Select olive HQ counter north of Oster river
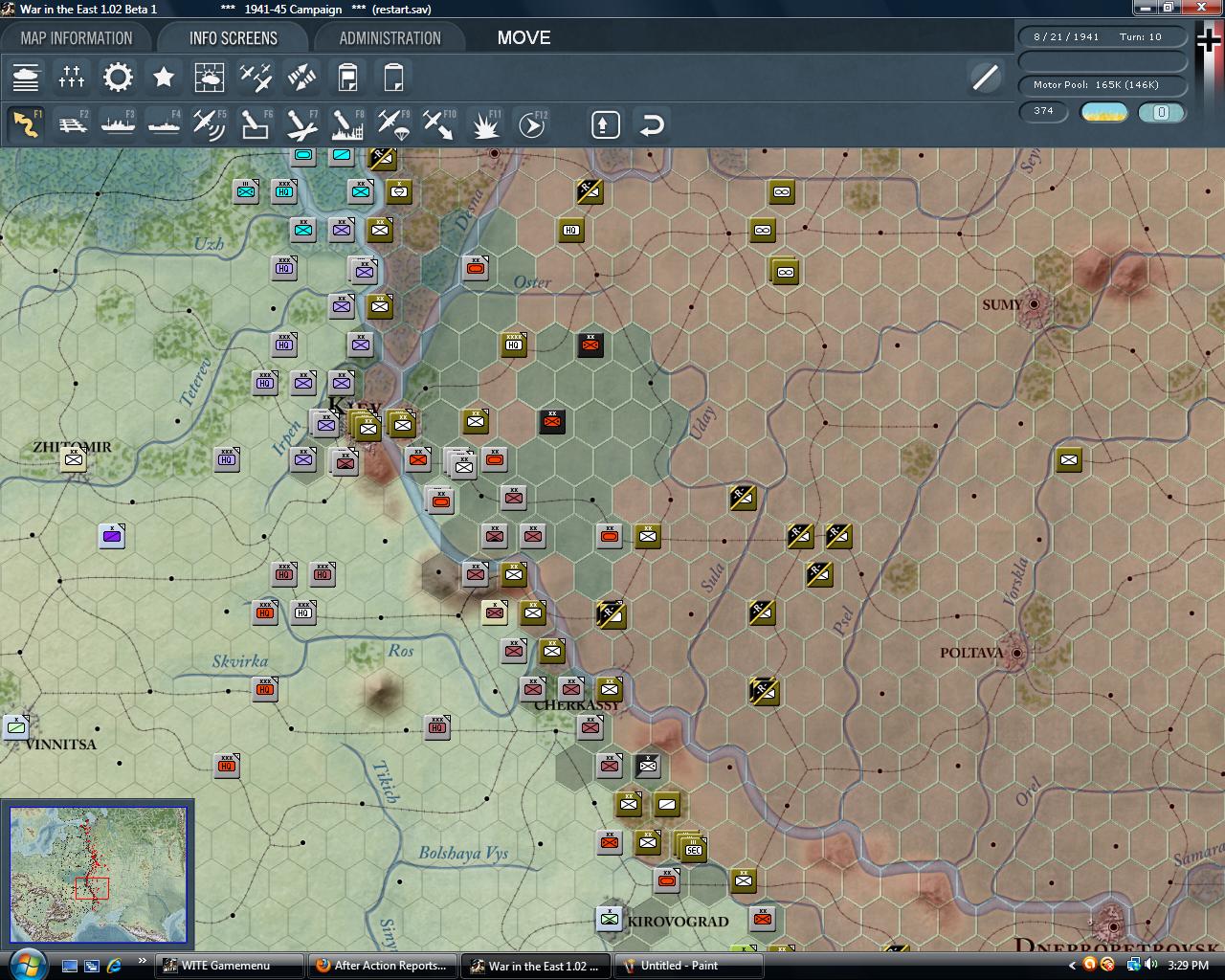Screen dimensions: 1225x980 (x=571, y=230)
